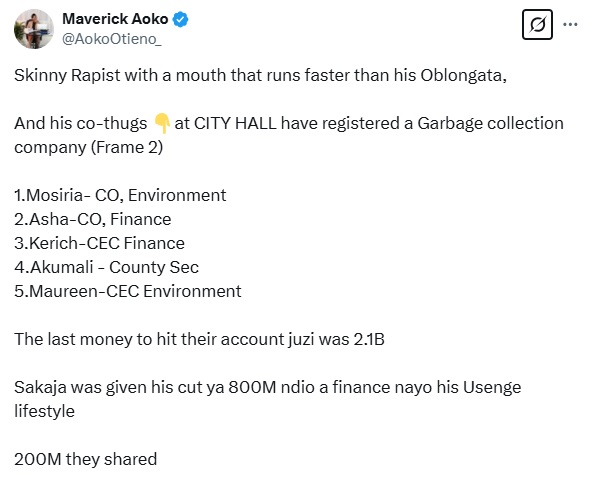Click the first tweet line mentioning Oblongata
The image size is (593, 483).
click(x=260, y=75)
